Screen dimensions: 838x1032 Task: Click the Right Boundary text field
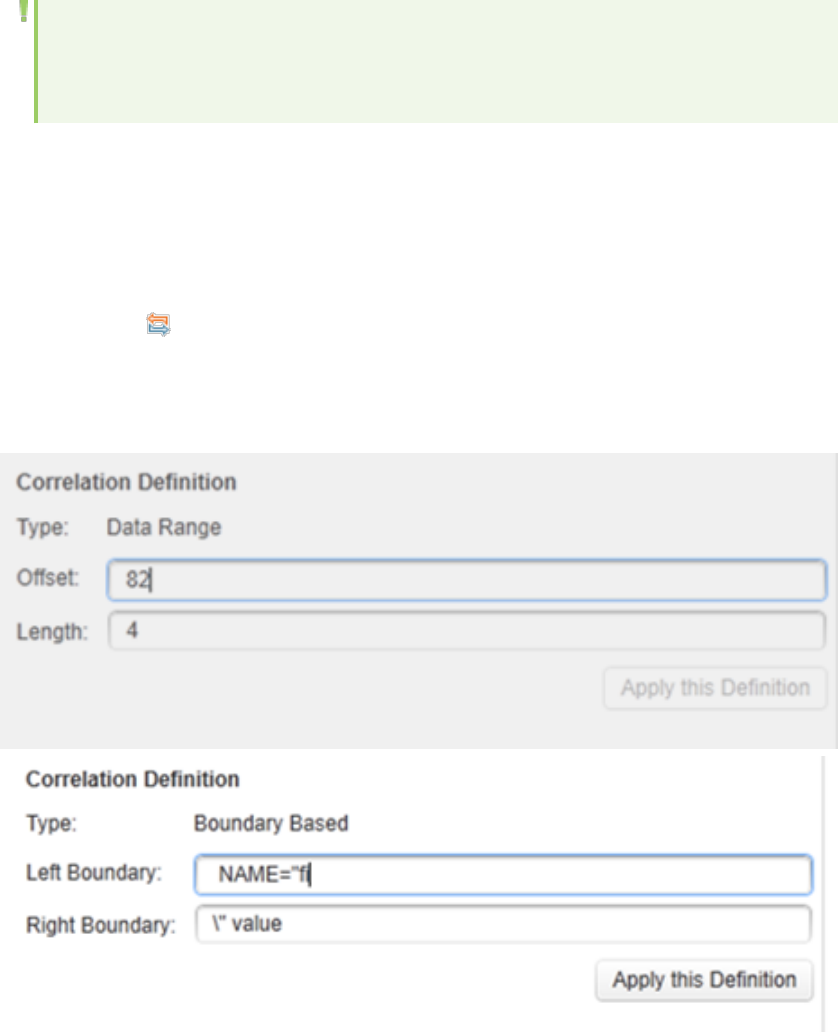point(502,924)
